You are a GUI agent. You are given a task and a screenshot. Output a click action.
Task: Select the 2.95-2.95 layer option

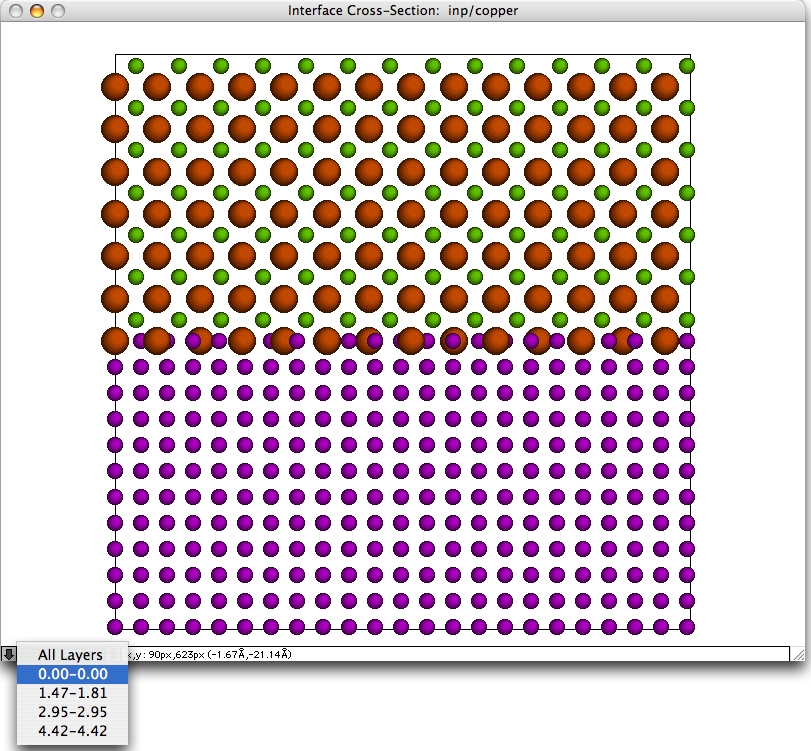72,712
